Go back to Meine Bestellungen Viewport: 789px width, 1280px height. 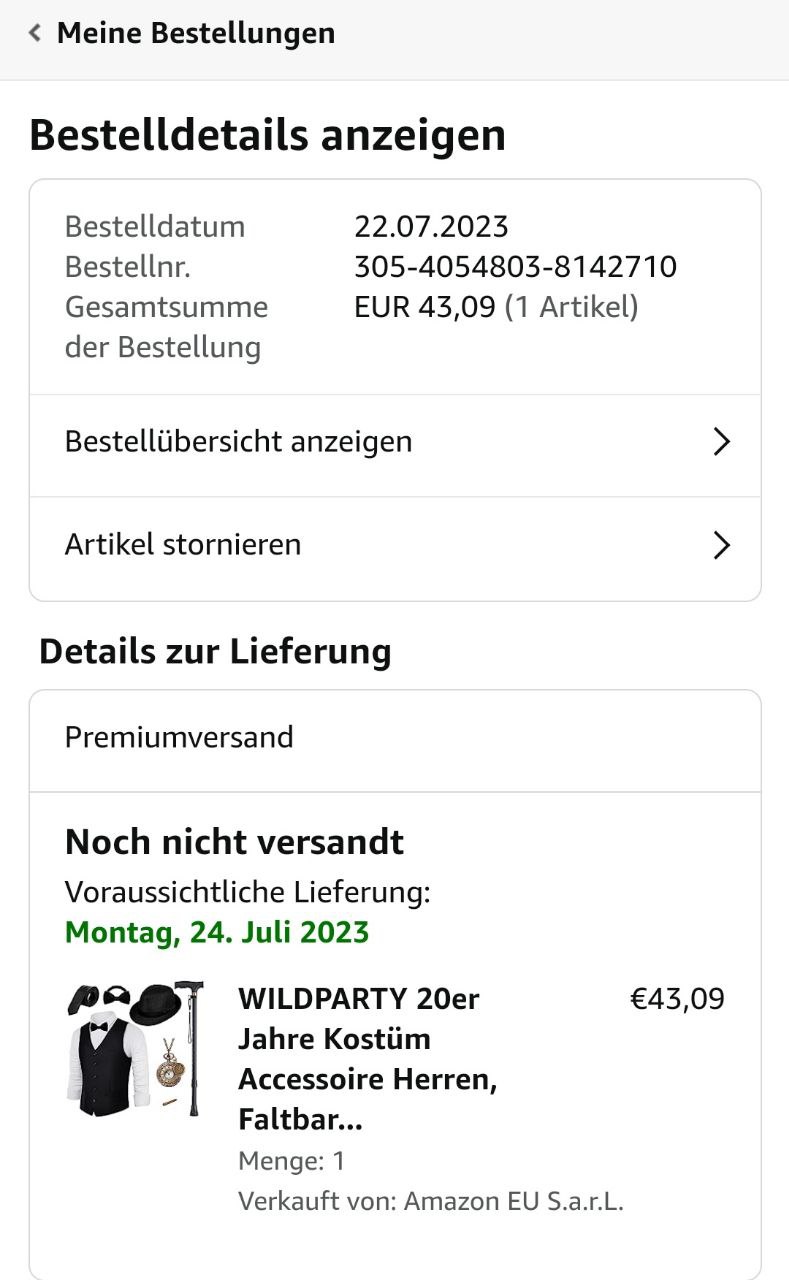click(x=195, y=33)
